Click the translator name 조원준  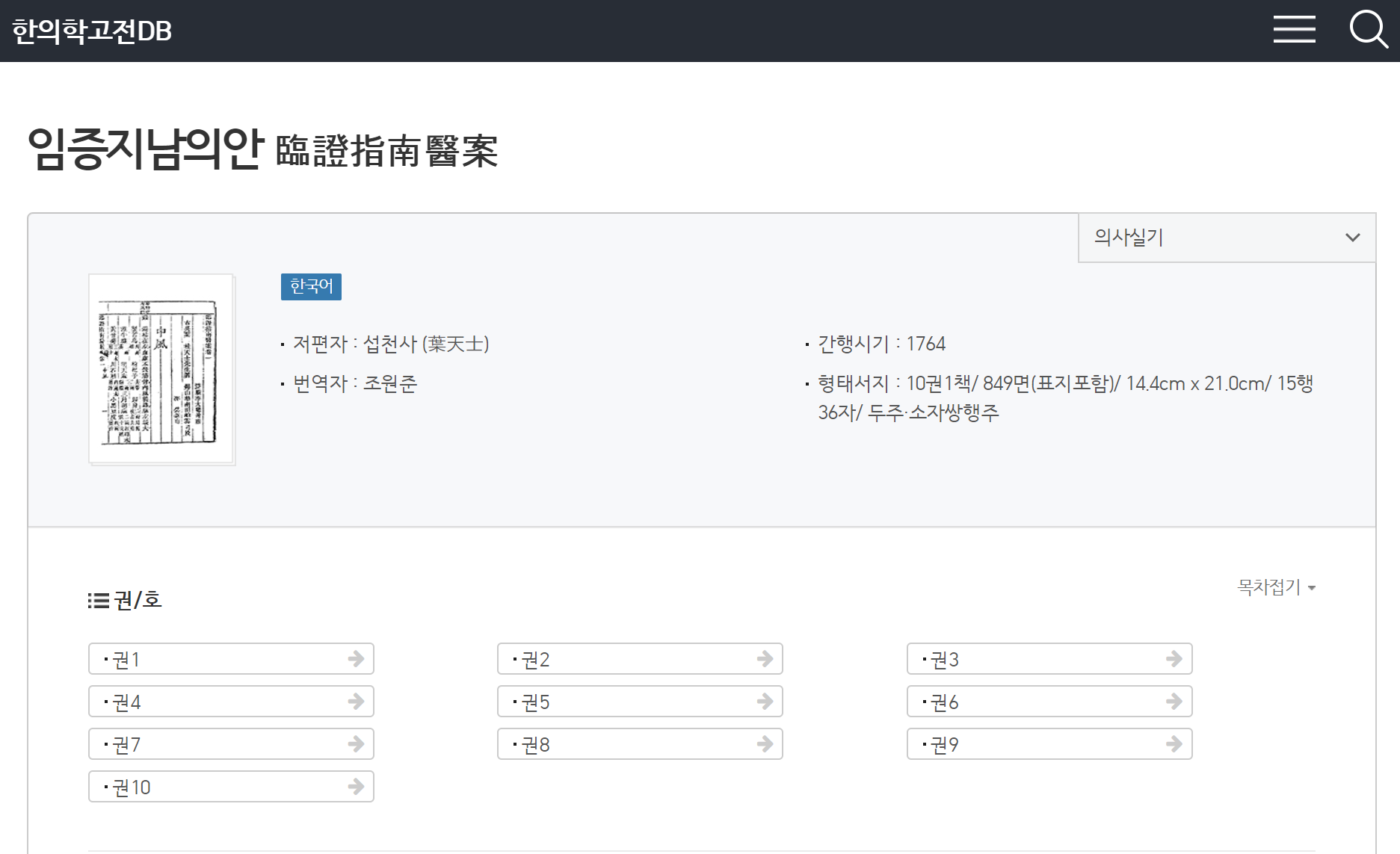[x=392, y=383]
